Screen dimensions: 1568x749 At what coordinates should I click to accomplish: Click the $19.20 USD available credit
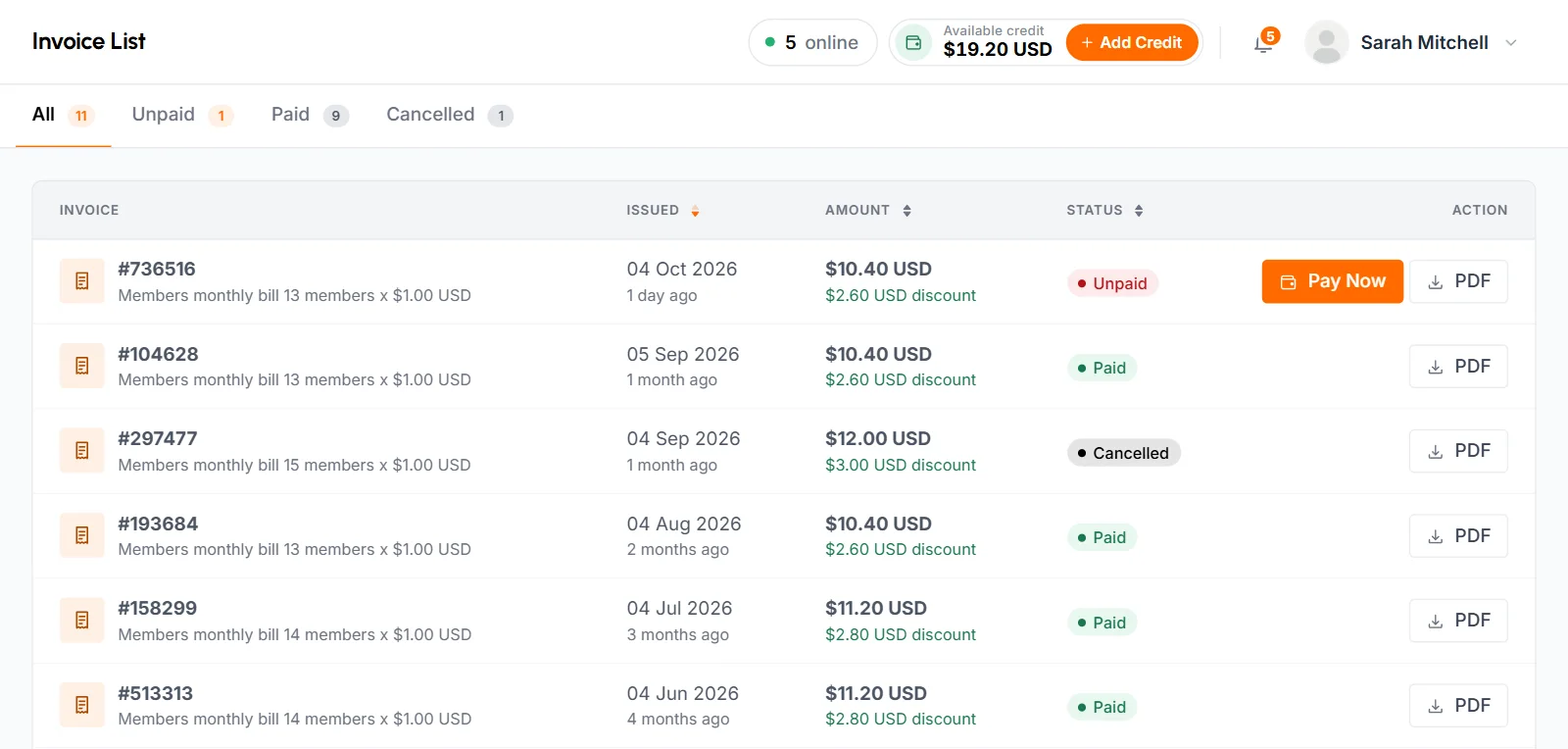tap(998, 50)
